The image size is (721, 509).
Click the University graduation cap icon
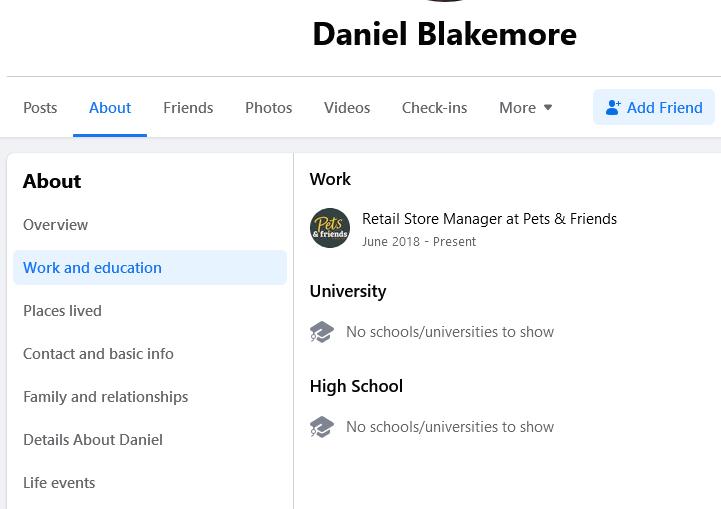(322, 332)
